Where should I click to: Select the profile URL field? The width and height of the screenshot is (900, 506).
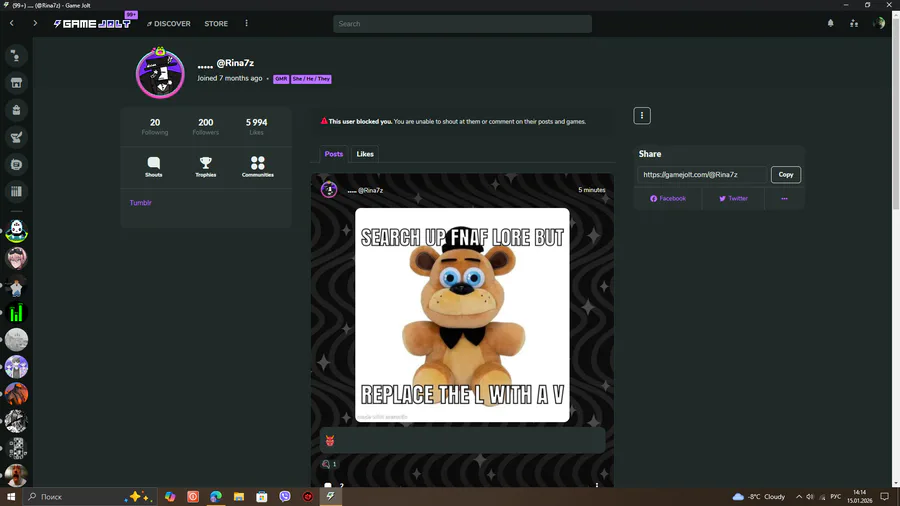coord(701,174)
